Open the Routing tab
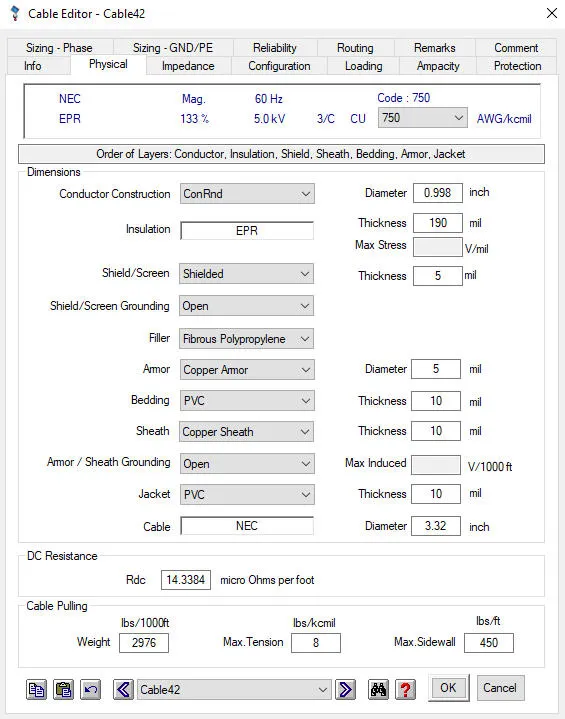This screenshot has height=719, width=565. click(x=355, y=48)
